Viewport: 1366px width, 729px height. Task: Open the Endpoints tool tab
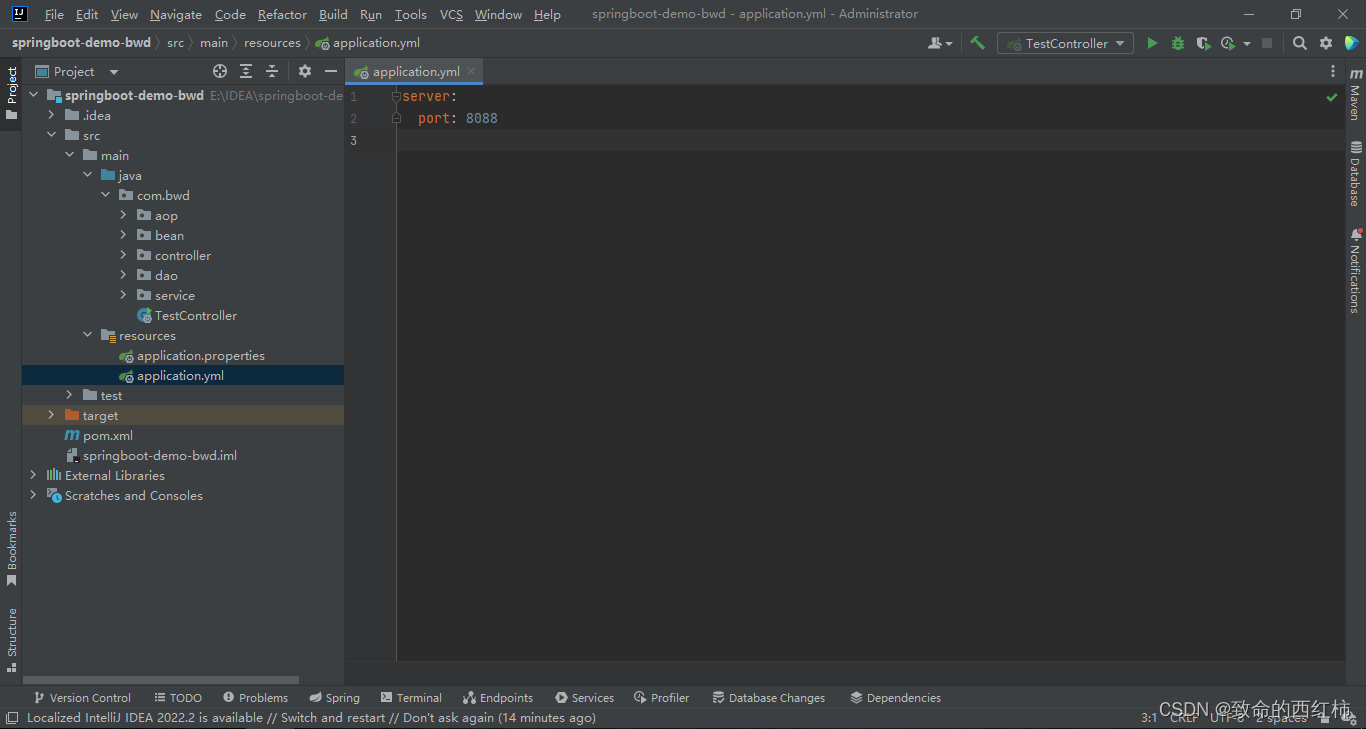pos(498,698)
